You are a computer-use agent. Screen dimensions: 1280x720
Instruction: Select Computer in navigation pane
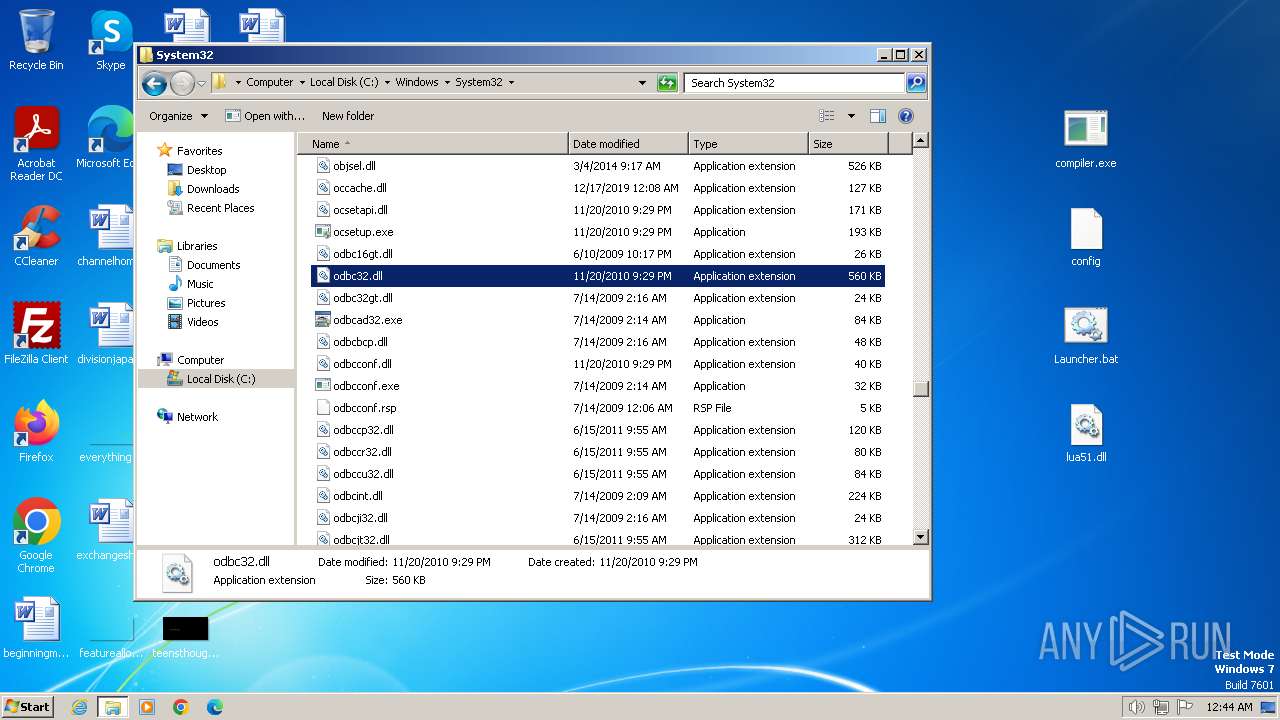[x=200, y=360]
